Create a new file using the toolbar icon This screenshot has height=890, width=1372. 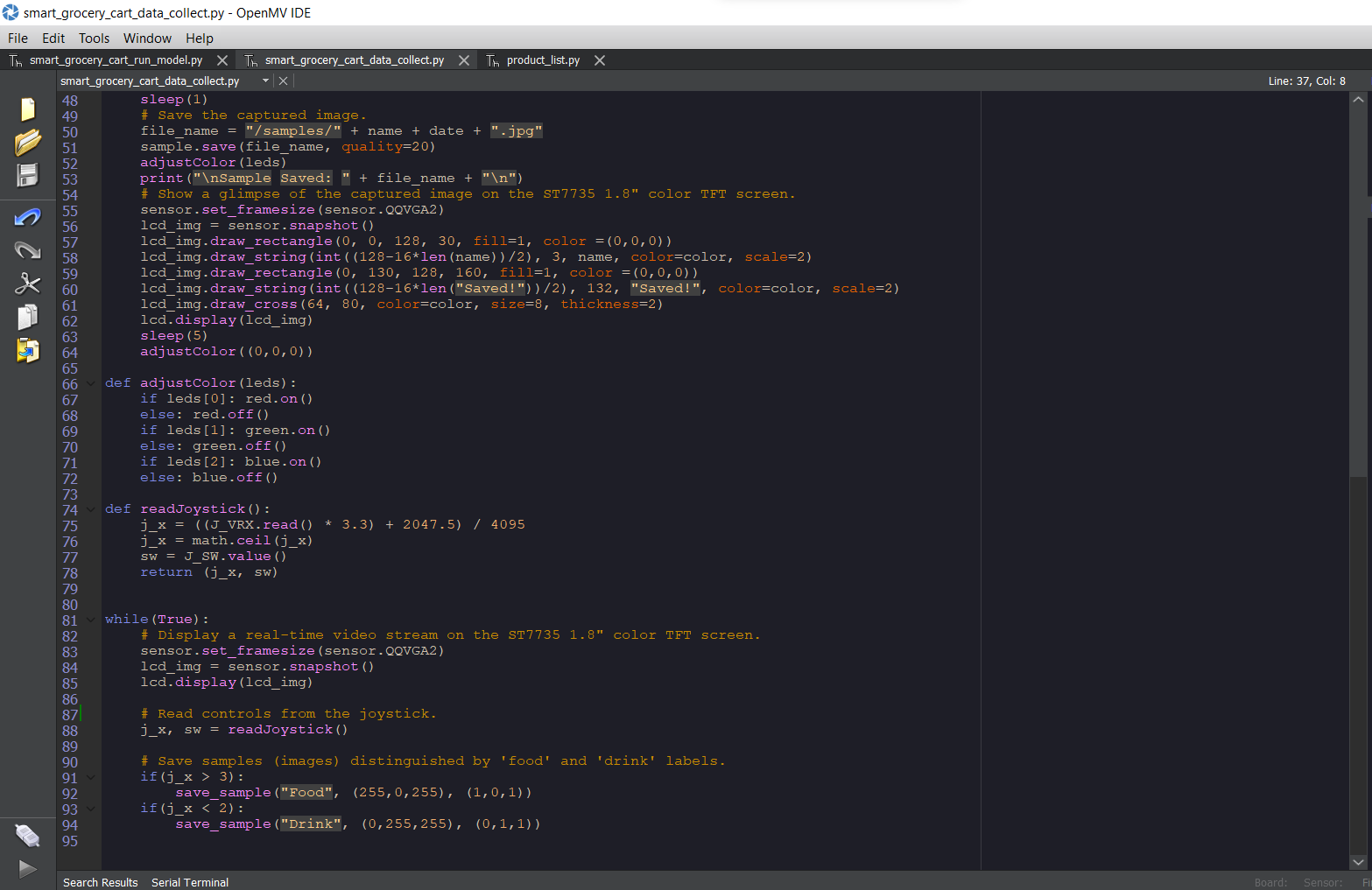click(26, 108)
